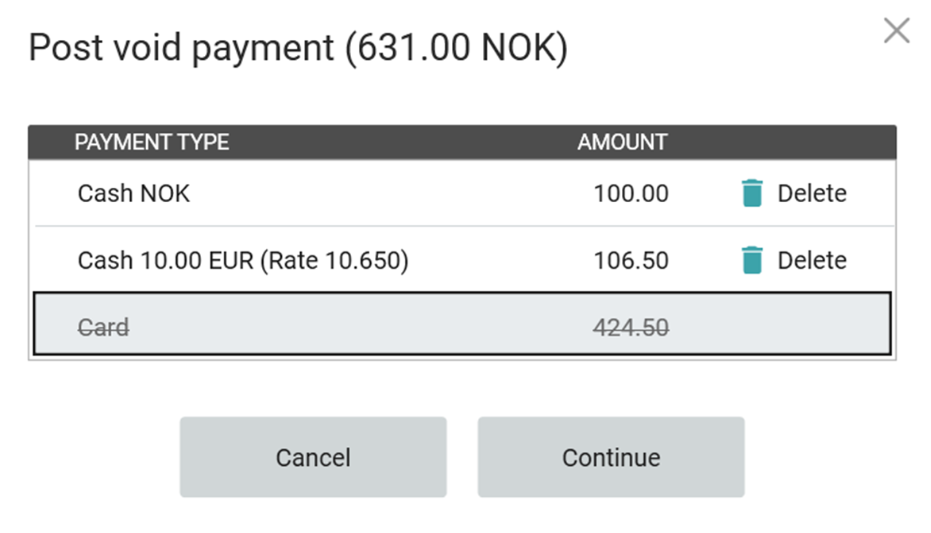Click Delete text on Cash EUR row
This screenshot has width=931, height=533.
(x=811, y=260)
